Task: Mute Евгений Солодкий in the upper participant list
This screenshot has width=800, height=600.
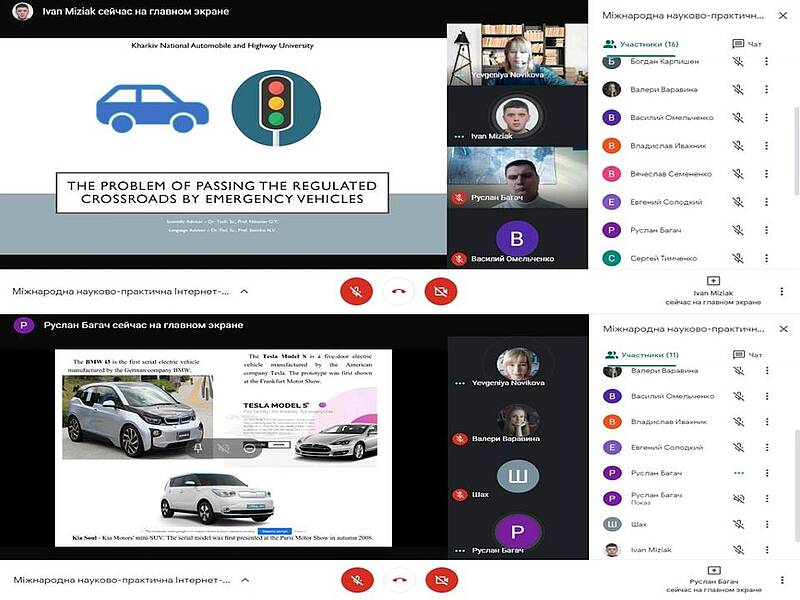Action: tap(738, 202)
